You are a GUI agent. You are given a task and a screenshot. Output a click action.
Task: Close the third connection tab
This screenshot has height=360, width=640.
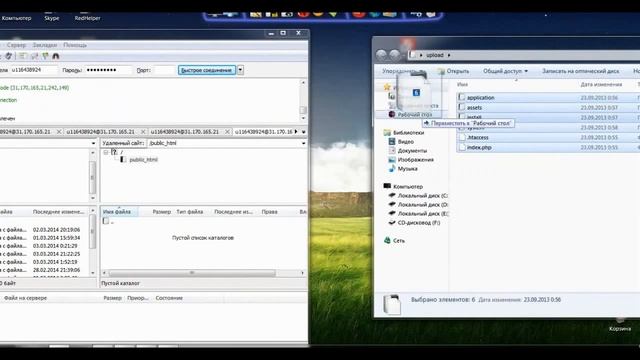coord(227,132)
